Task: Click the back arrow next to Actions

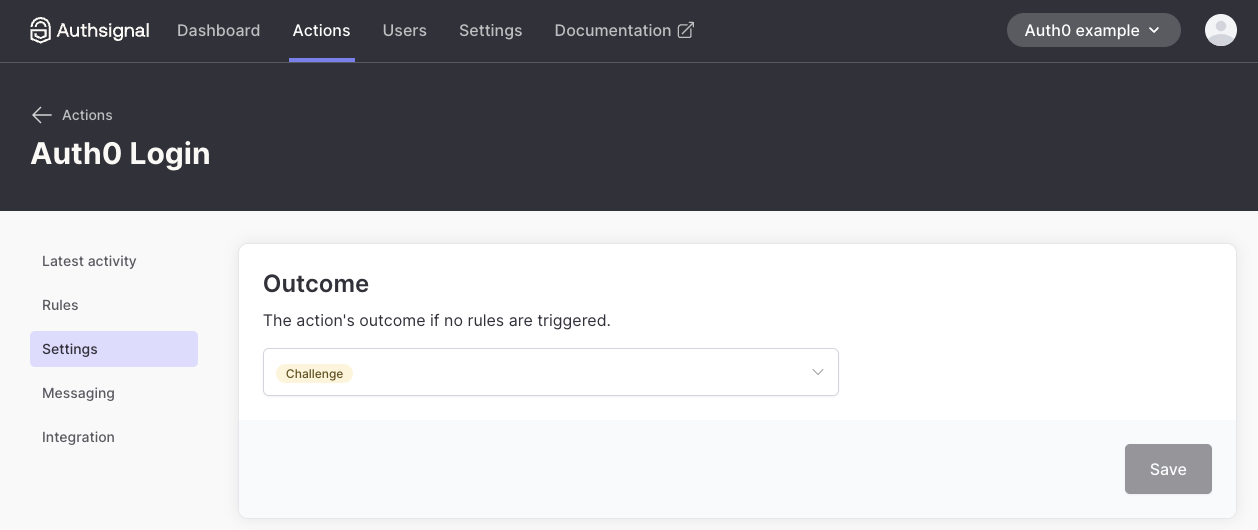Action: tap(41, 115)
